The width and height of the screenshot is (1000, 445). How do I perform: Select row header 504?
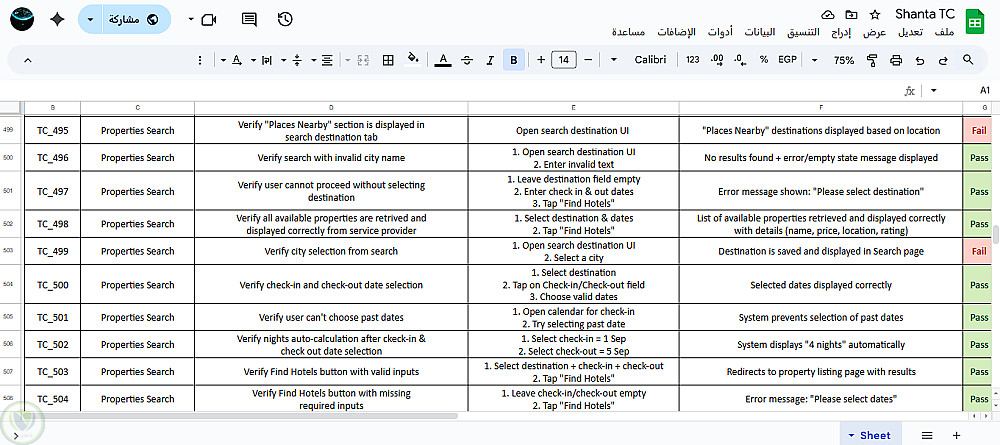pyautogui.click(x=8, y=285)
